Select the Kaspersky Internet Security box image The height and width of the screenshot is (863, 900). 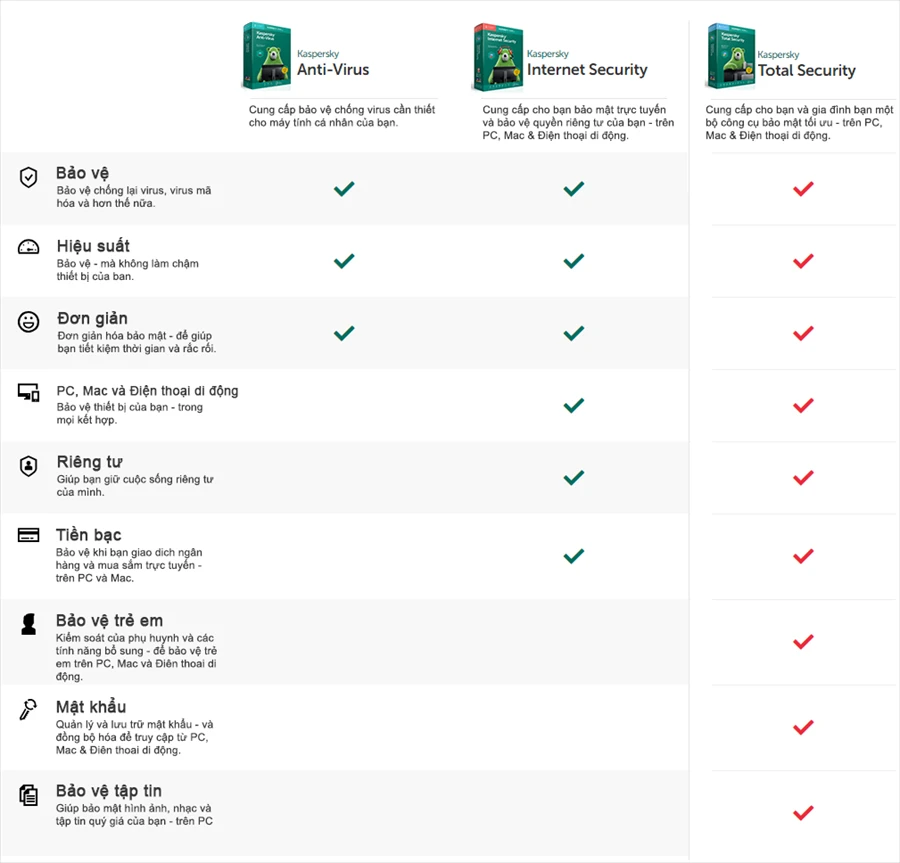(x=497, y=59)
